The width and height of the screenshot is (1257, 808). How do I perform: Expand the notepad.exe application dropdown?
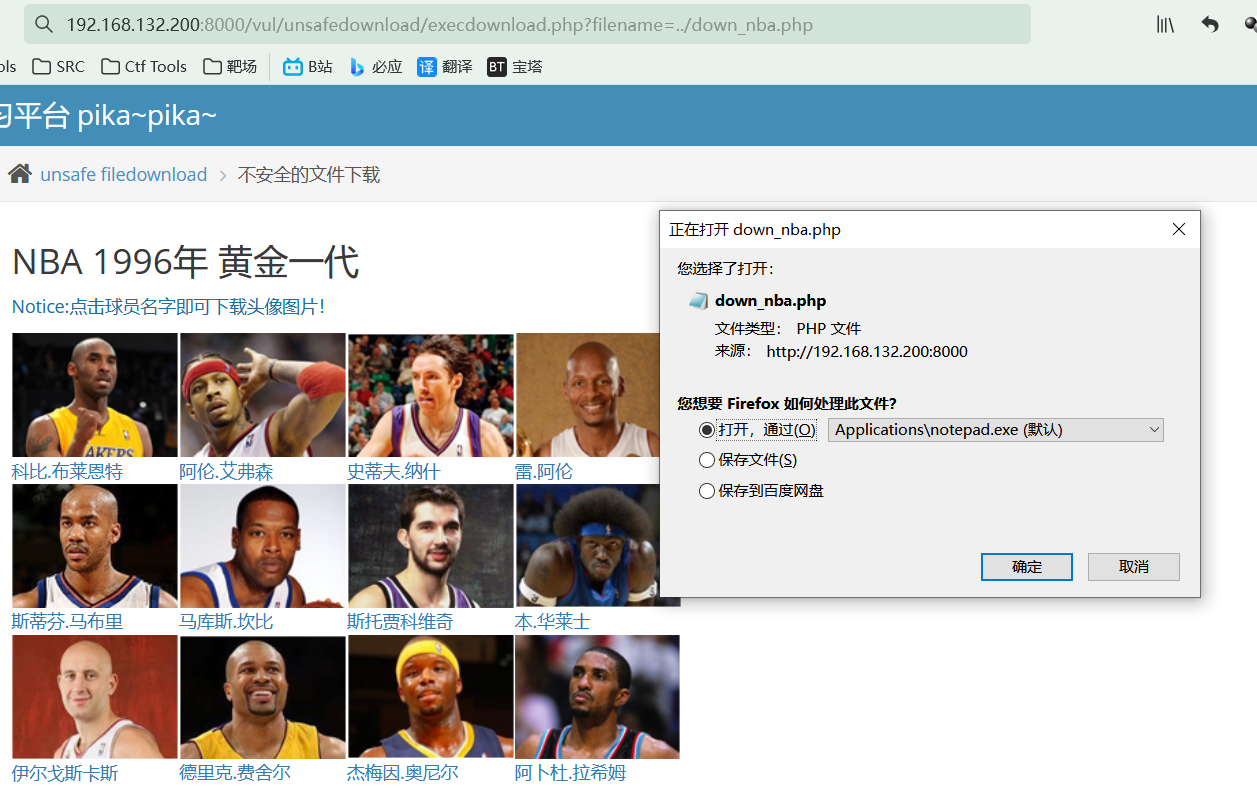[x=996, y=430]
